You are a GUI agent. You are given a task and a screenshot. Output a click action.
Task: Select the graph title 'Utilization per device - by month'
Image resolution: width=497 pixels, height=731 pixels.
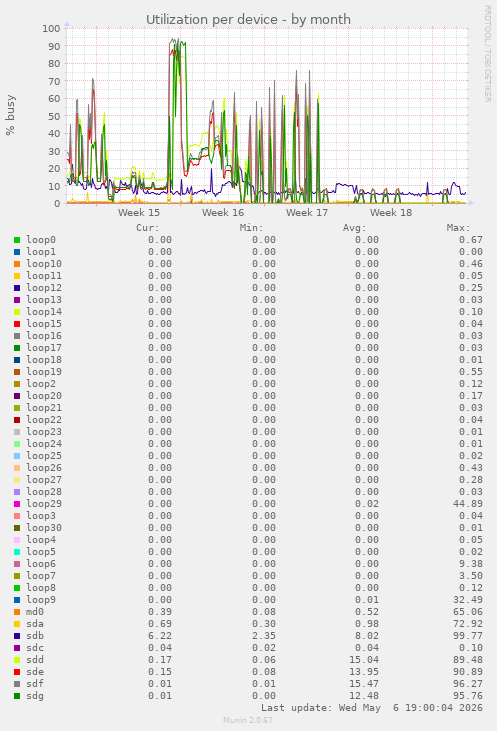coord(248,20)
